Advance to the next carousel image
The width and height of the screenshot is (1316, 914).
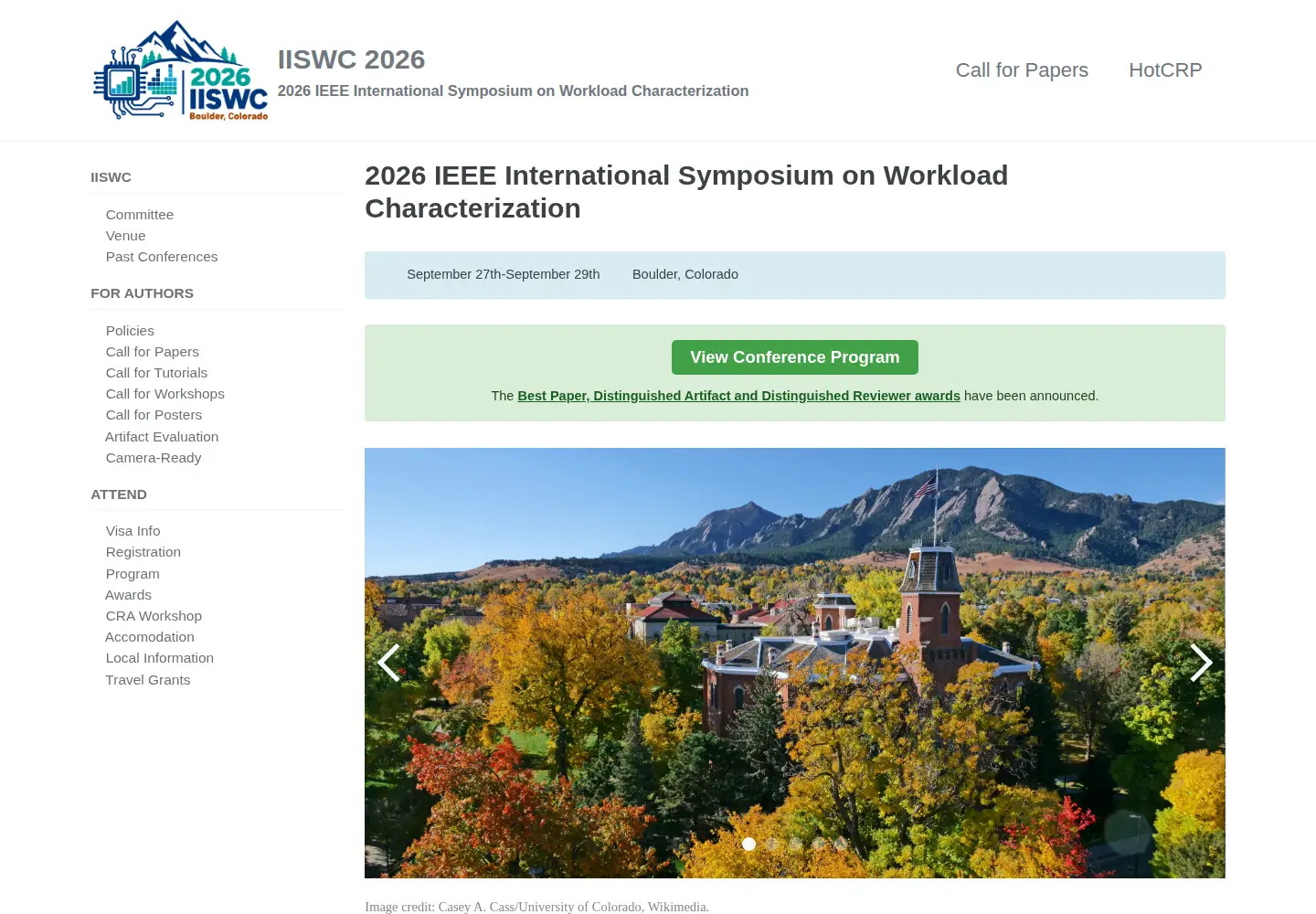pyautogui.click(x=1201, y=663)
